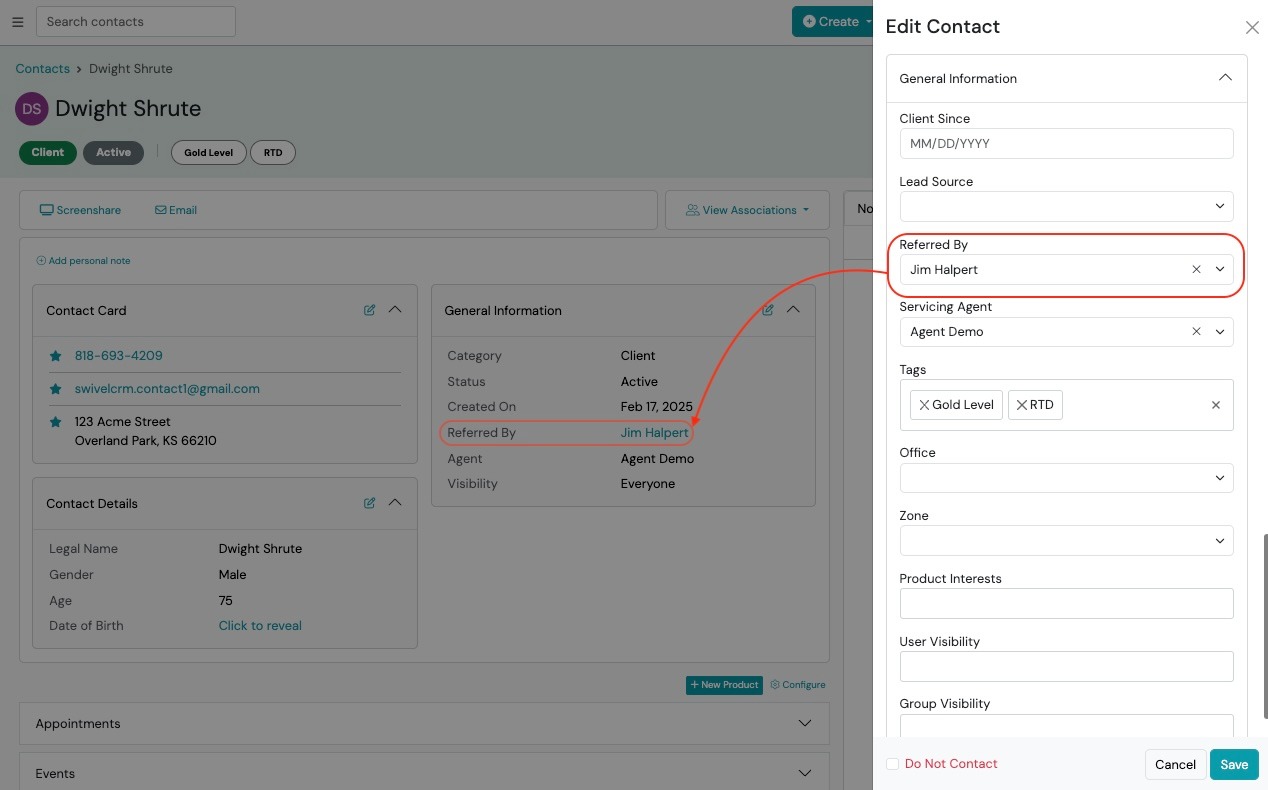
Task: Focus the Search contacts field
Action: (x=135, y=21)
